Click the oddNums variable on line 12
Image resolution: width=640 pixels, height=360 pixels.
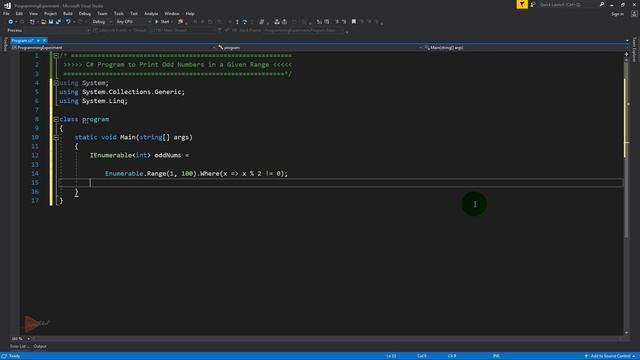(168, 156)
